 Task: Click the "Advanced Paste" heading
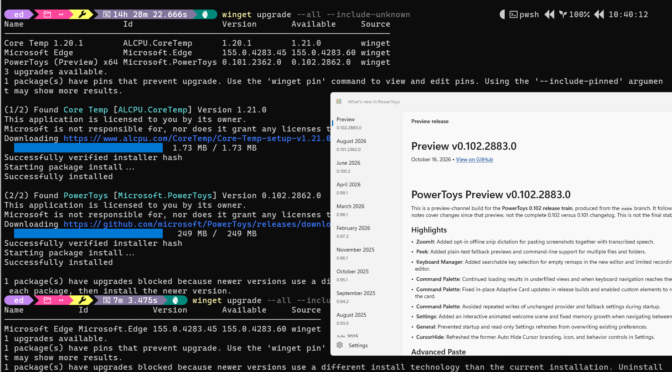[x=438, y=352]
